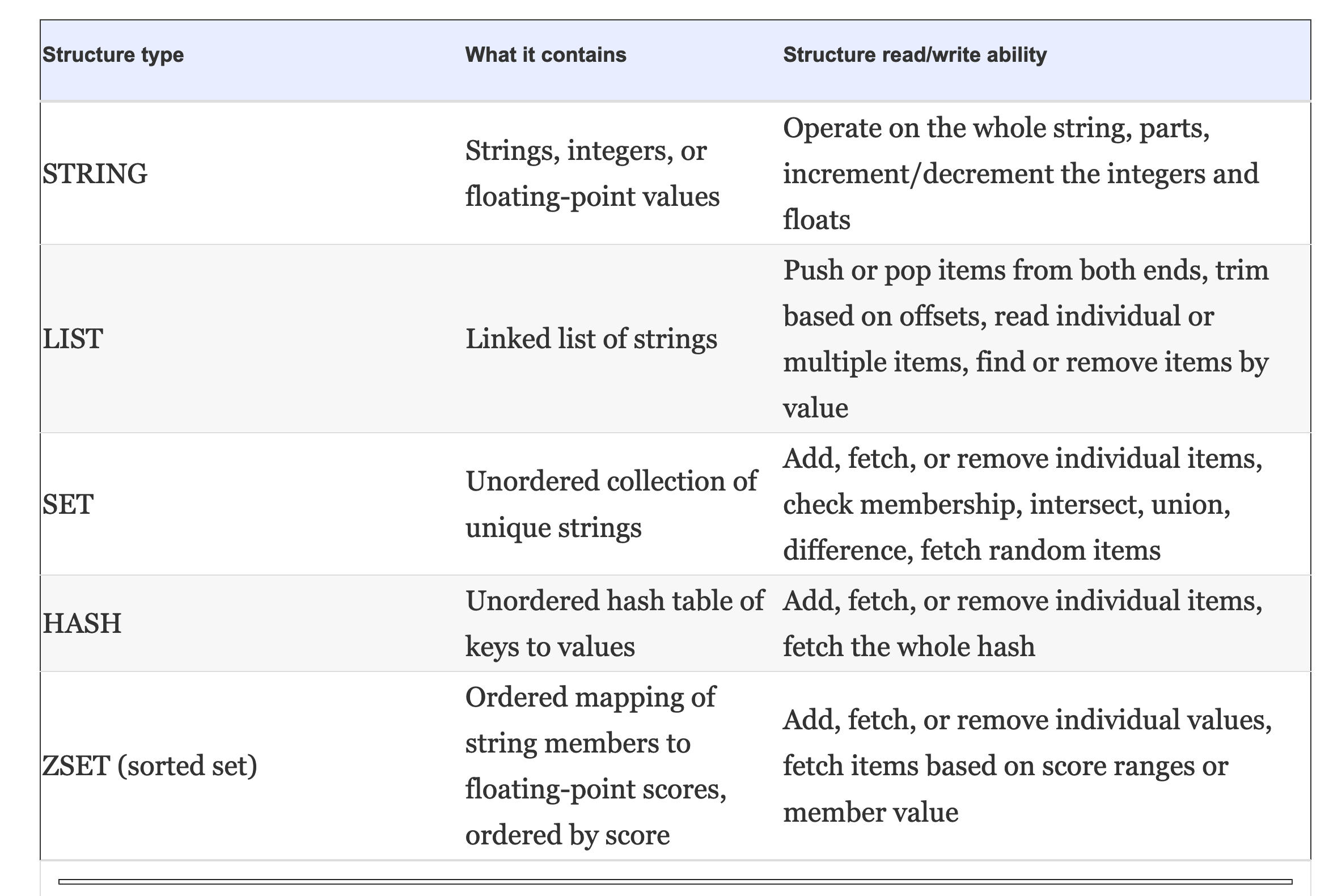Click the "Structure read/write ability" header
Viewport: 1329px width, 896px height.
click(915, 55)
